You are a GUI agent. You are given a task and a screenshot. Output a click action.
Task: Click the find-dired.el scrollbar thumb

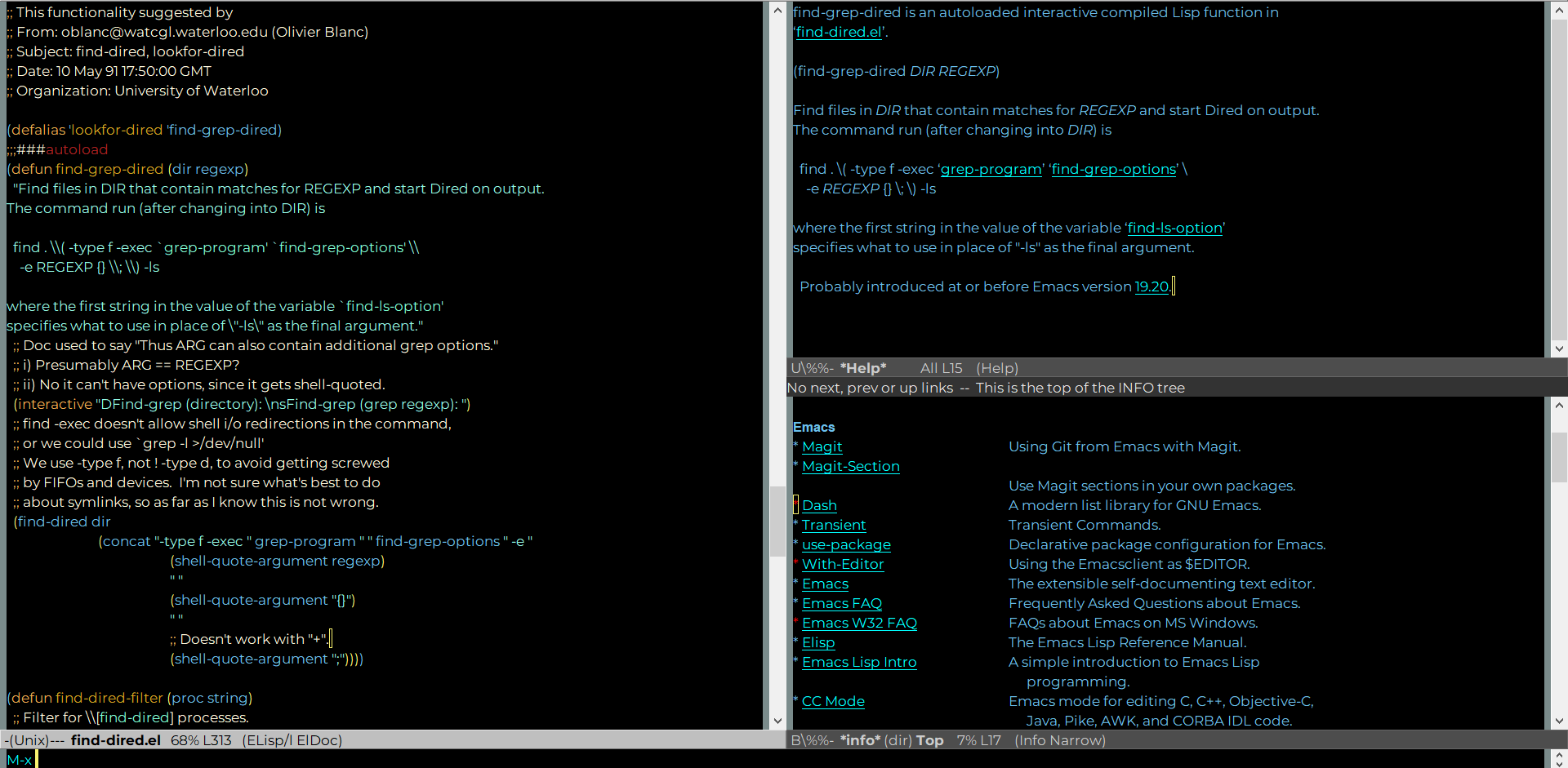click(x=777, y=521)
